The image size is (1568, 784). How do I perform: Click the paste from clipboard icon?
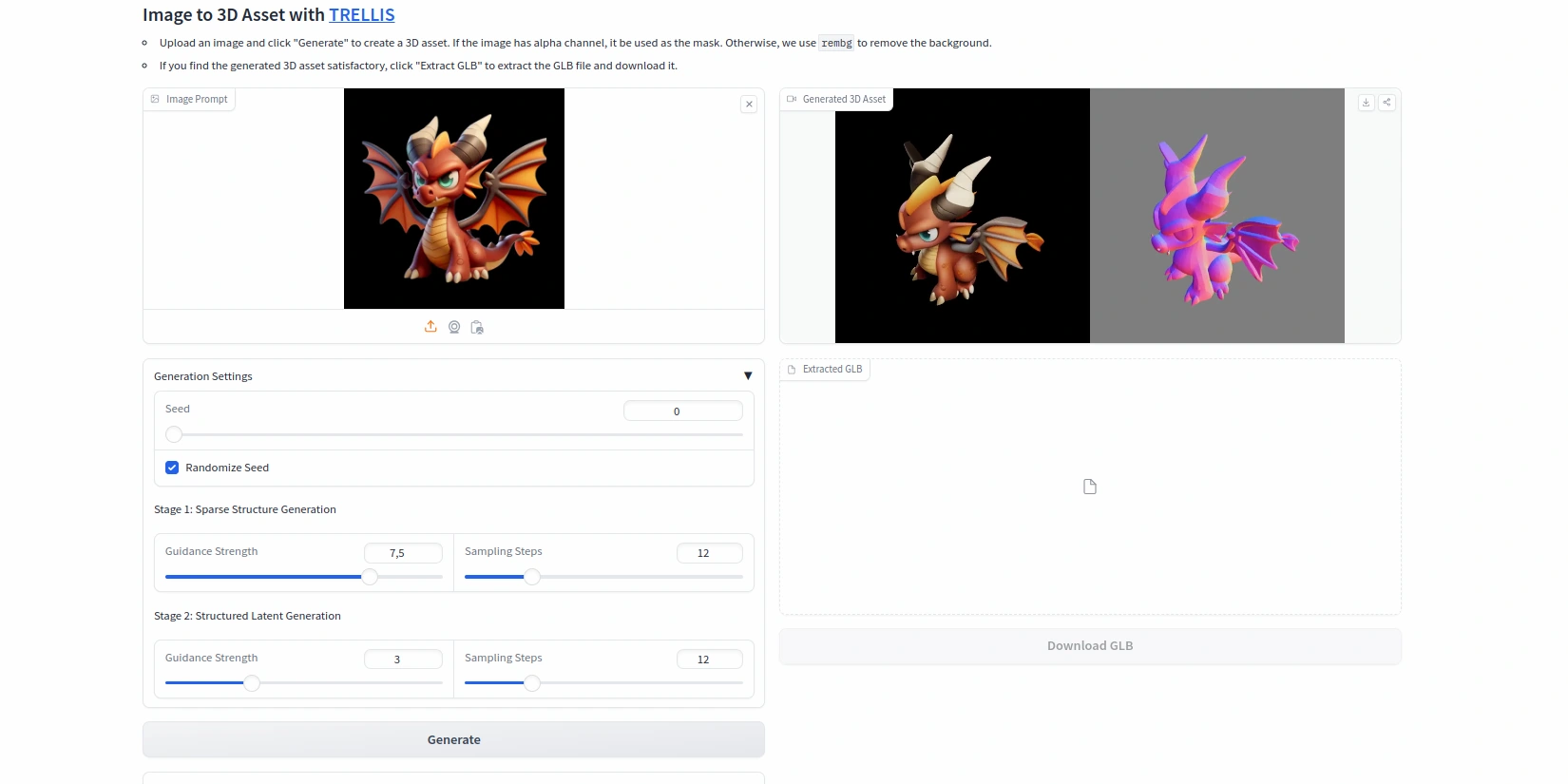[x=477, y=327]
